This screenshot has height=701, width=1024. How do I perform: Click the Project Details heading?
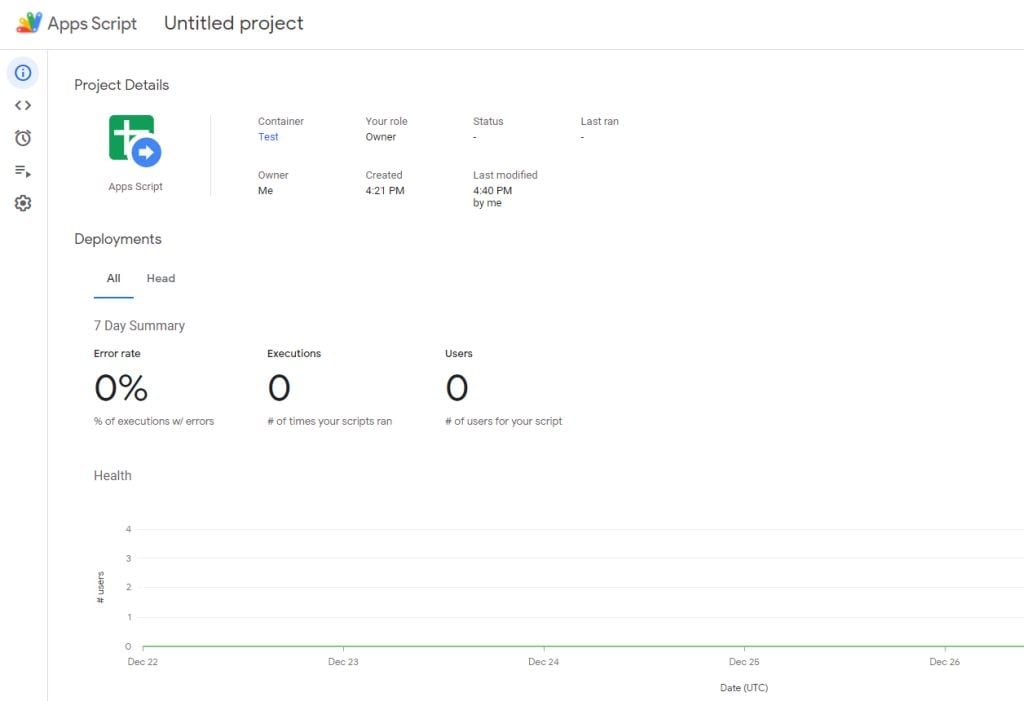coord(121,85)
